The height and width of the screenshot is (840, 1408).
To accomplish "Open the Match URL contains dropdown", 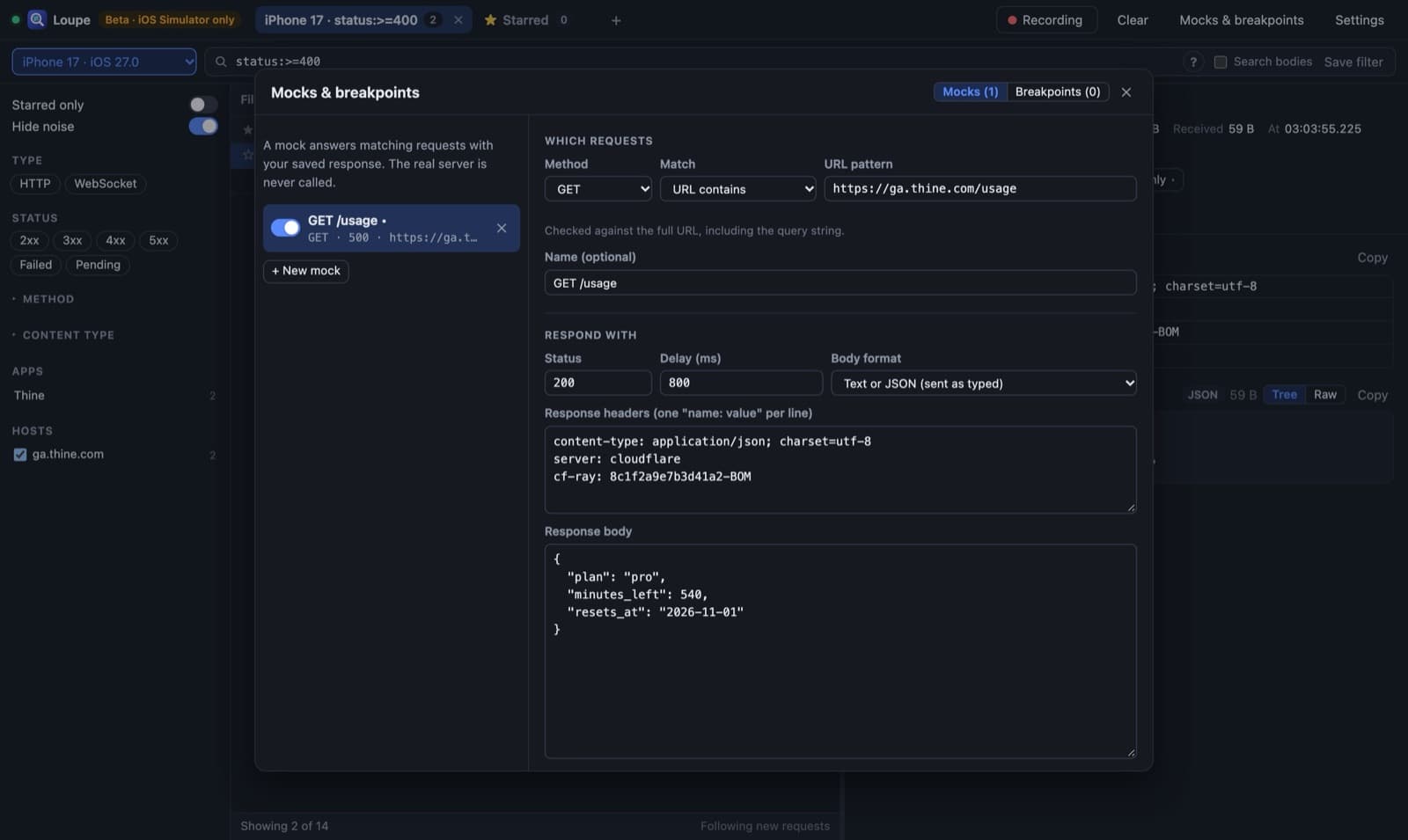I will click(x=738, y=189).
